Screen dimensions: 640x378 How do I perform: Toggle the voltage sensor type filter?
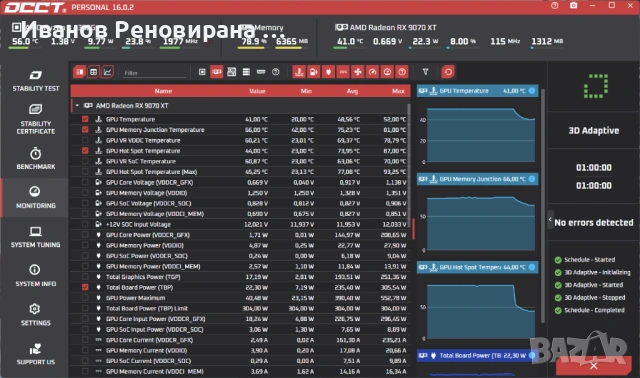pos(314,72)
